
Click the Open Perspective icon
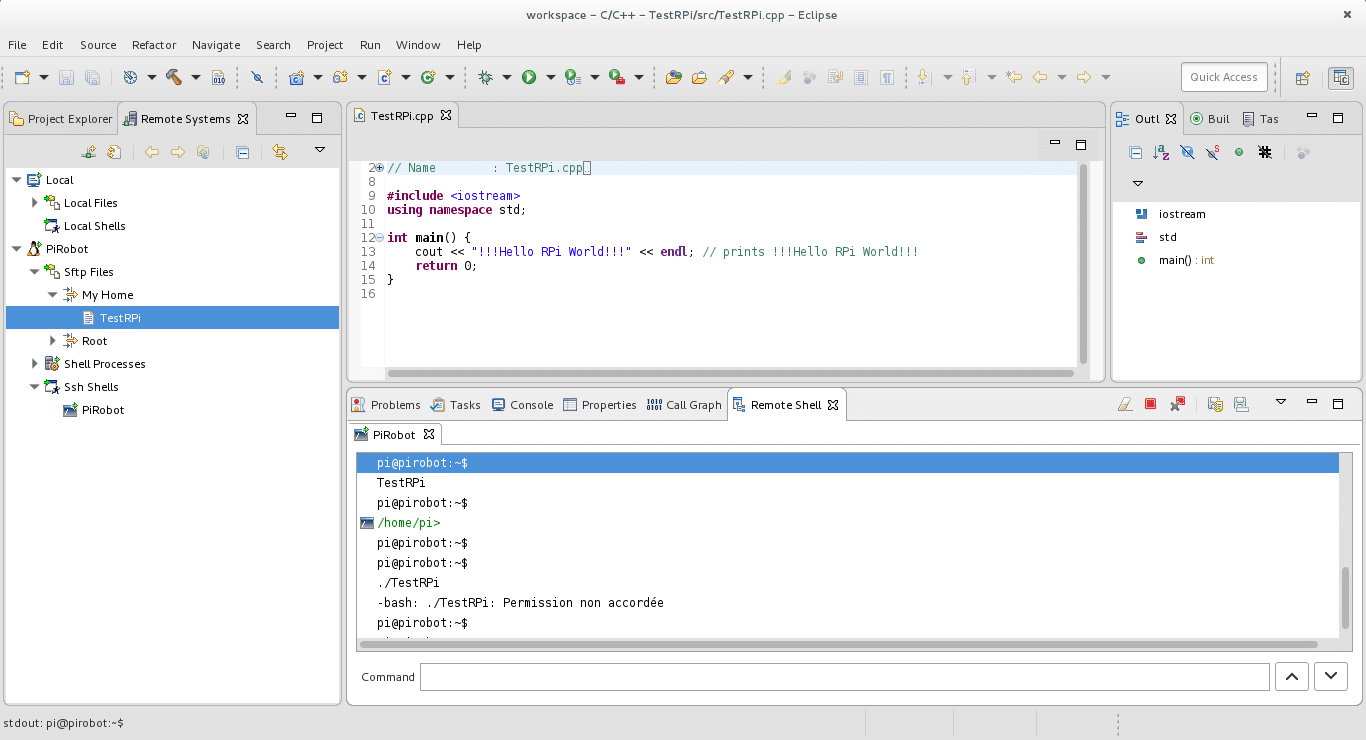1303,78
